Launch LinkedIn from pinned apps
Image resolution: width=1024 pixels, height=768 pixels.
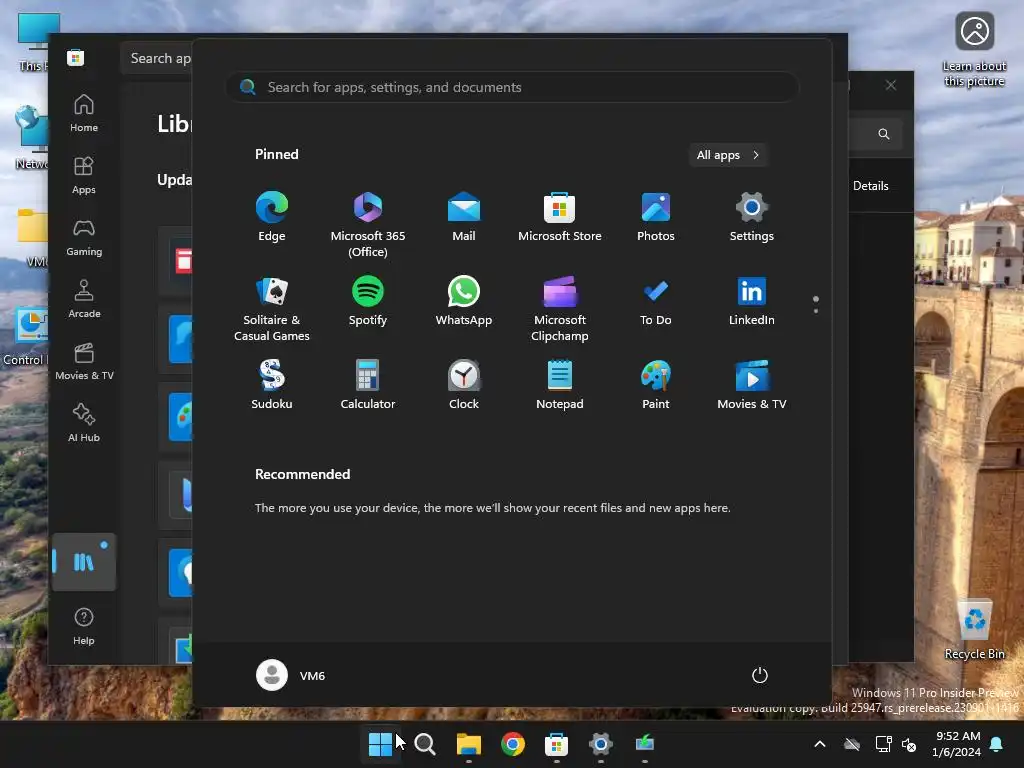pyautogui.click(x=752, y=301)
